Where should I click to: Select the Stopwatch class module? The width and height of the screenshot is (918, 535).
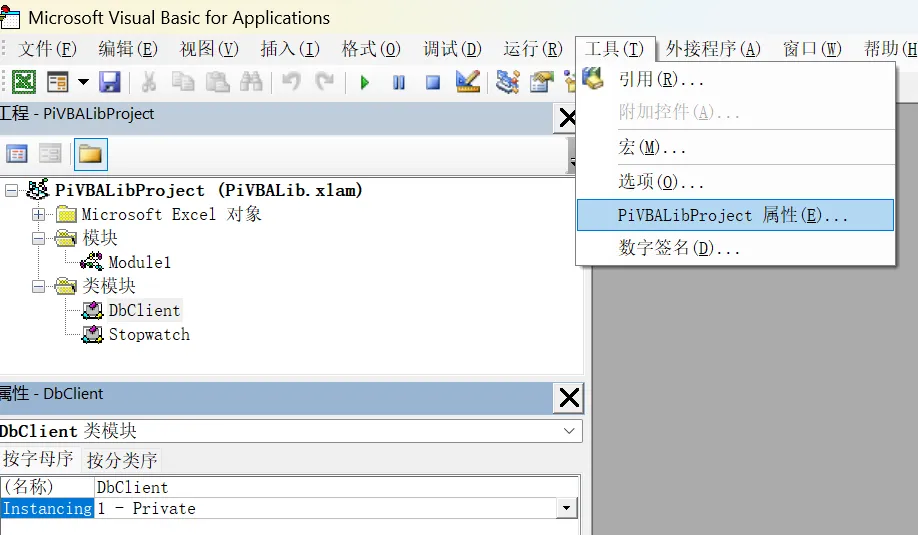pos(149,334)
